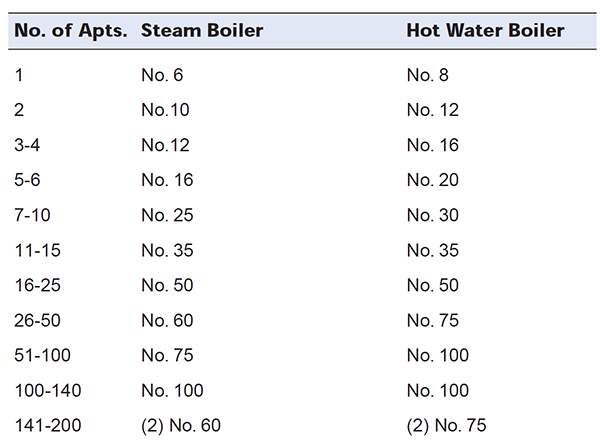Click the '3-4' apartments cell
The height and width of the screenshot is (446, 600).
click(x=27, y=145)
